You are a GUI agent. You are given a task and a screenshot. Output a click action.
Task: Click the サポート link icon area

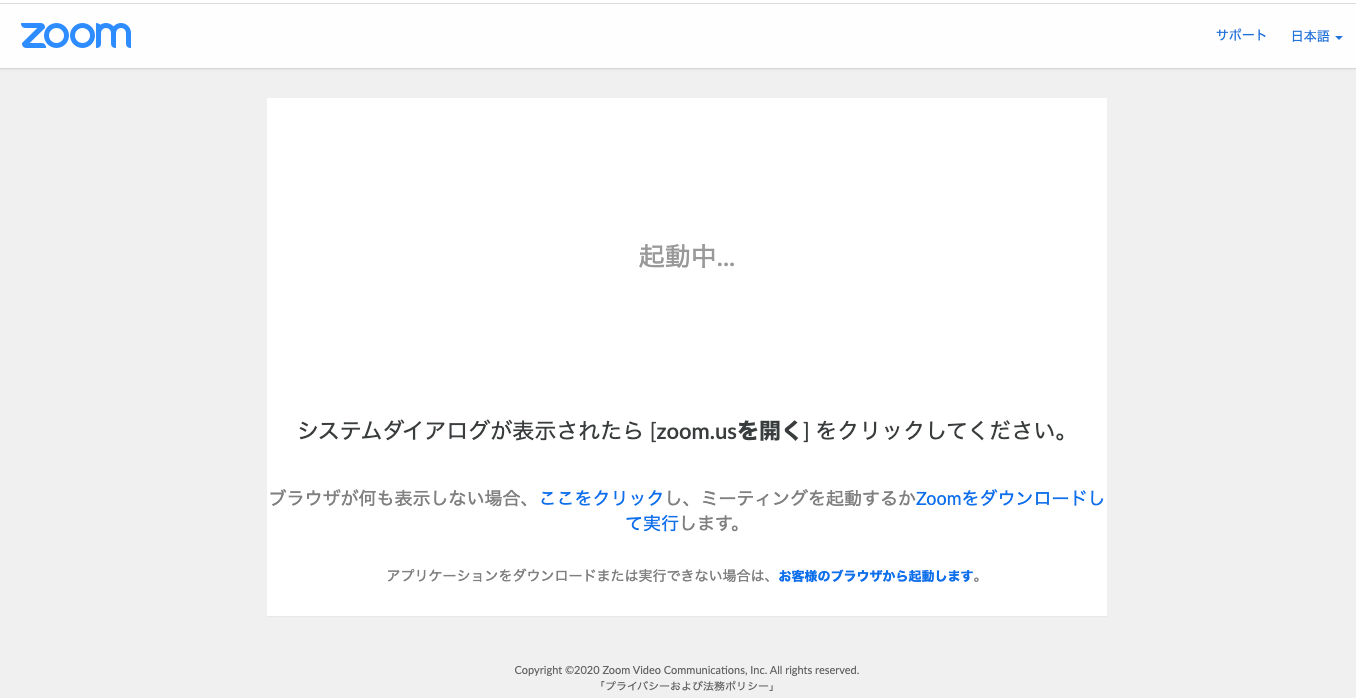pos(1240,34)
